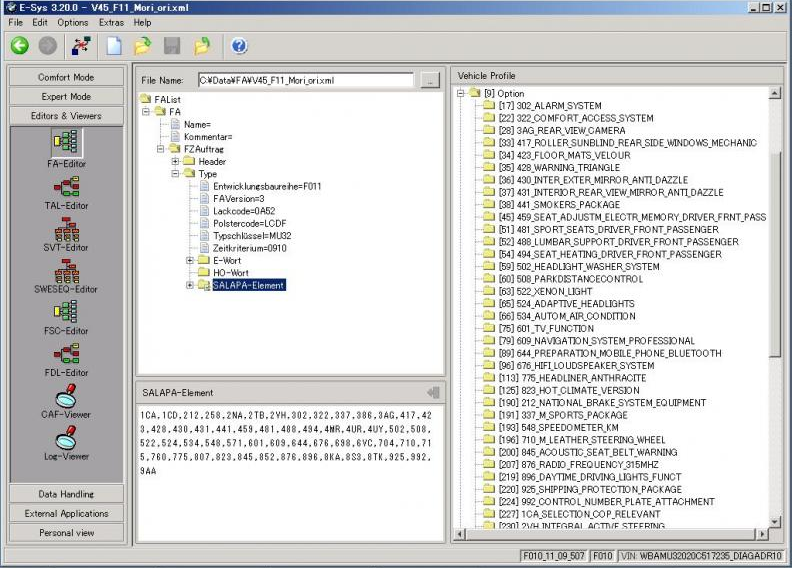Image resolution: width=793 pixels, height=568 pixels.
Task: Open the Extras menu
Action: coord(111,23)
